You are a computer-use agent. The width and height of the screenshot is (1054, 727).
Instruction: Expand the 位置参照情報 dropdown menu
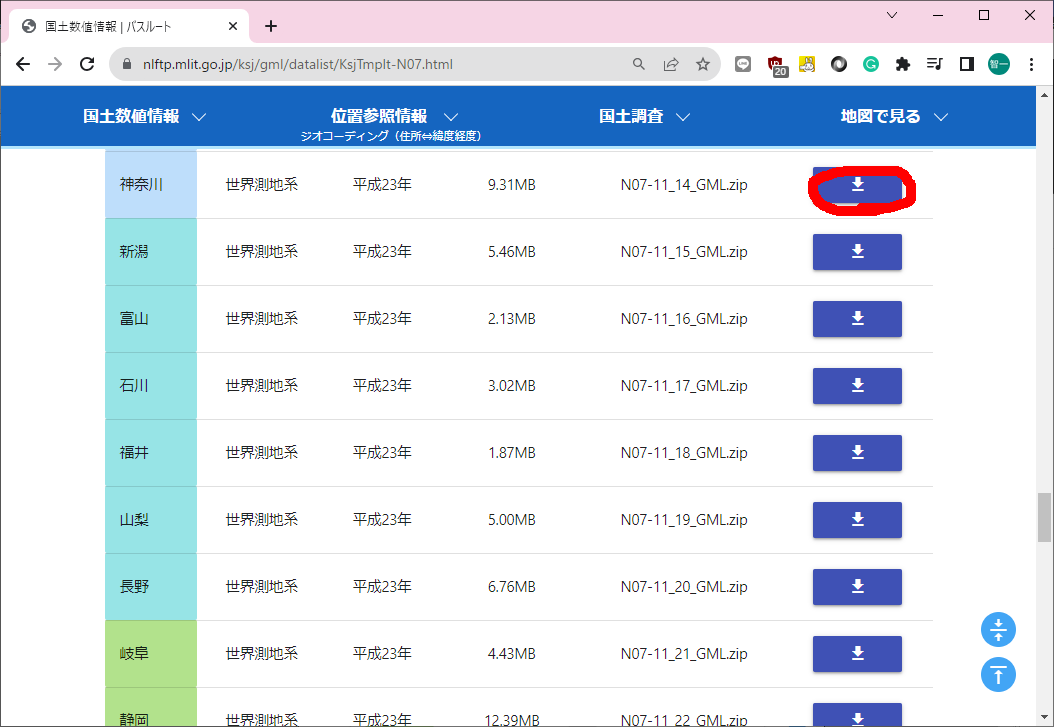click(x=395, y=117)
